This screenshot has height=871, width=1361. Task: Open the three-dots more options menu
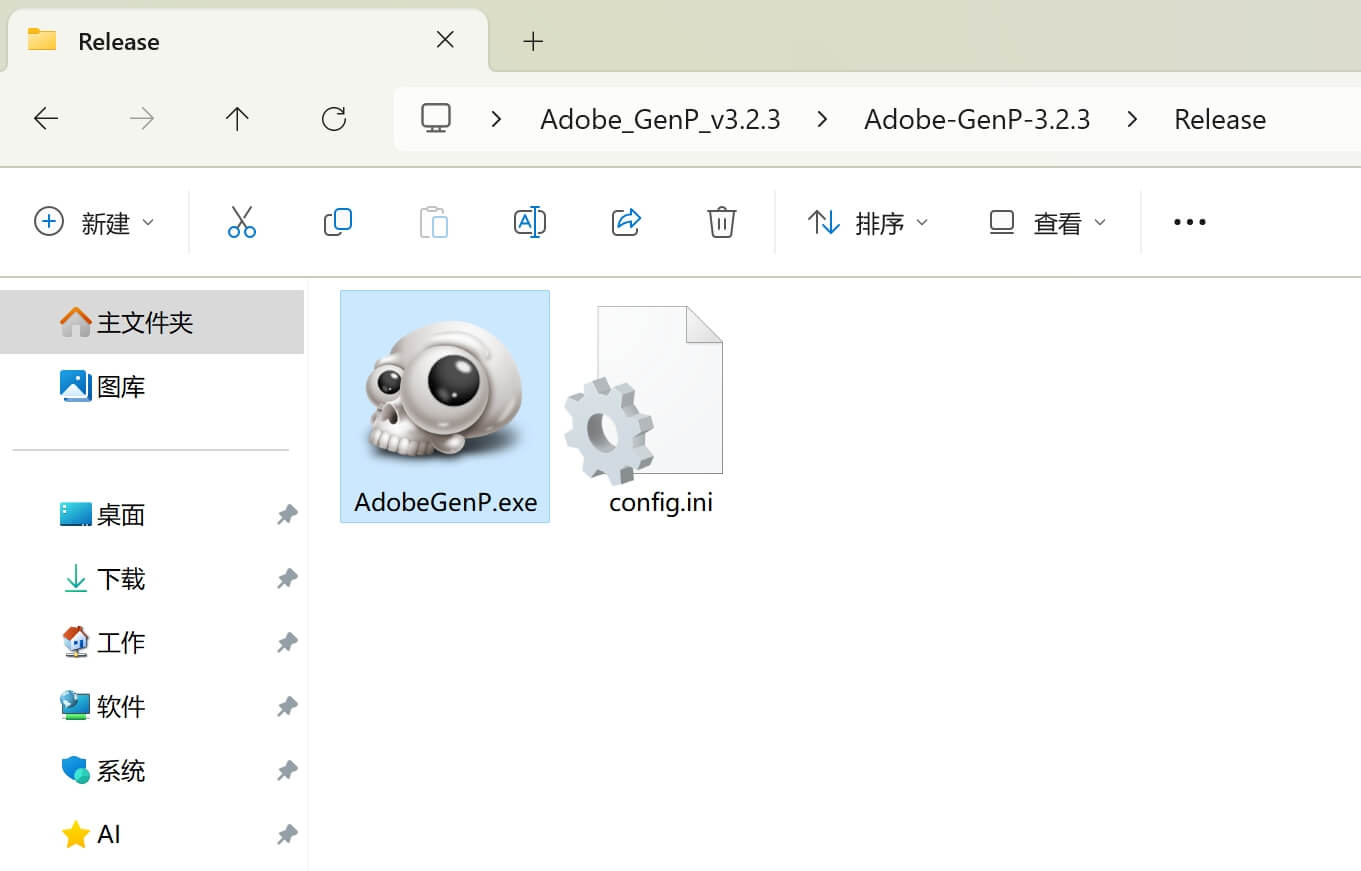click(1189, 222)
